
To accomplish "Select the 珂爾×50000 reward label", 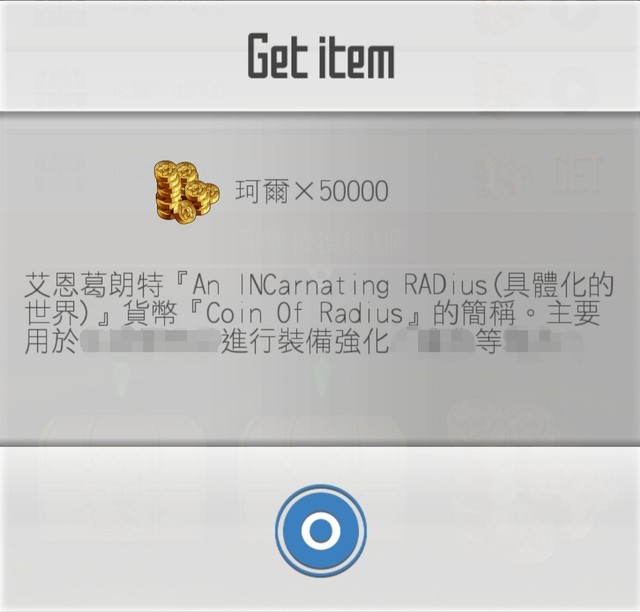I will click(x=311, y=191).
